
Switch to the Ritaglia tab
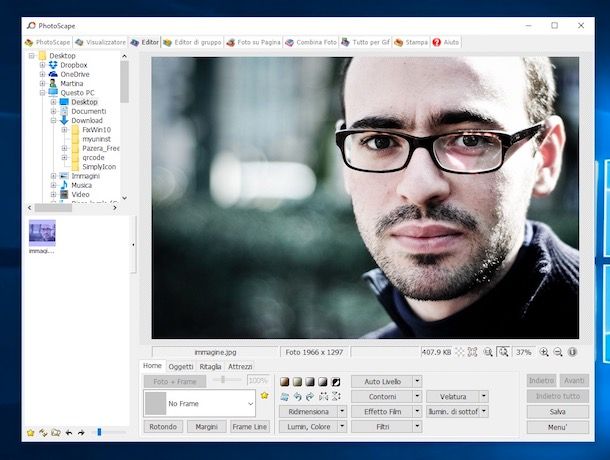210,367
